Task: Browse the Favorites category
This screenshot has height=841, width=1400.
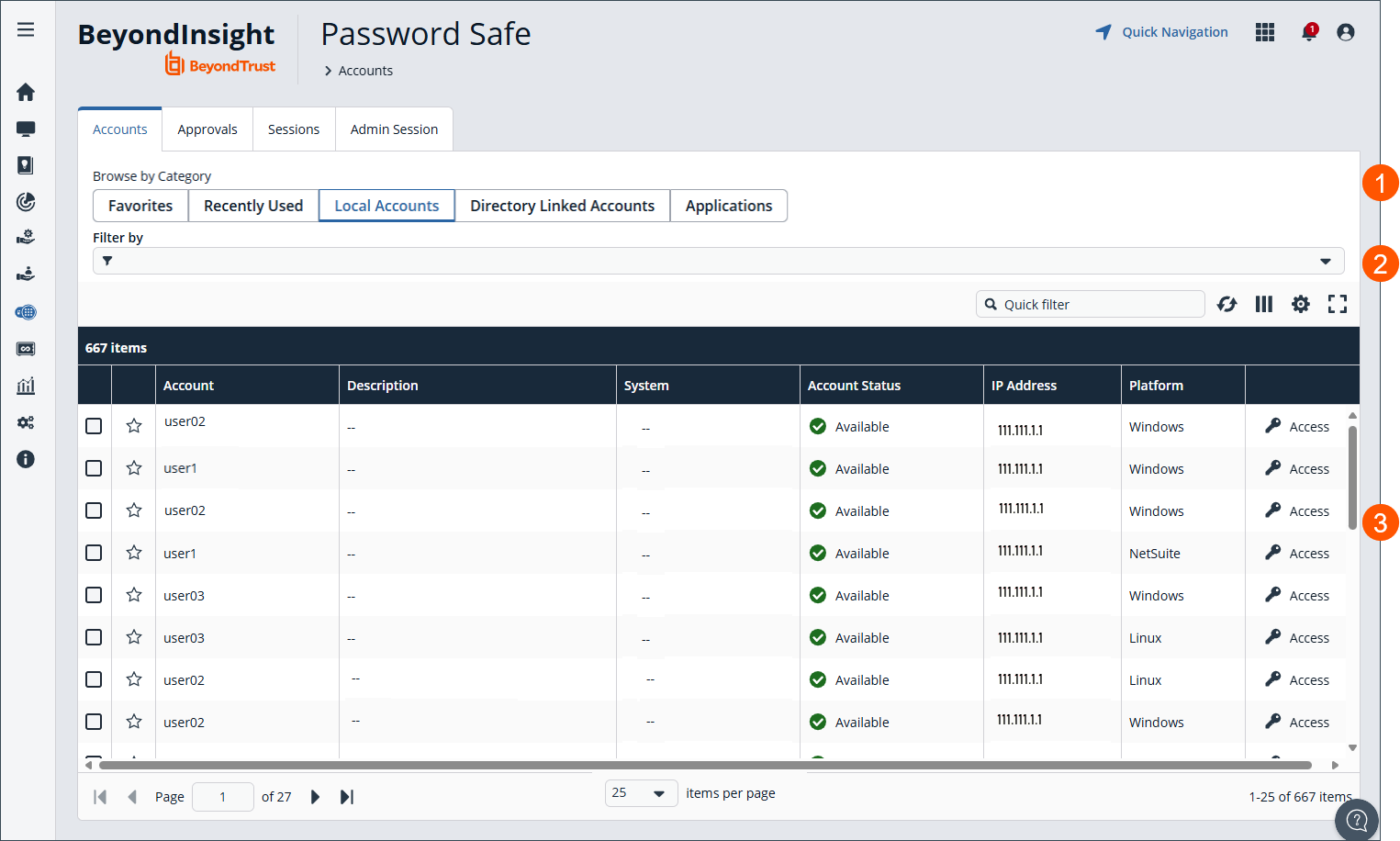Action: point(140,206)
